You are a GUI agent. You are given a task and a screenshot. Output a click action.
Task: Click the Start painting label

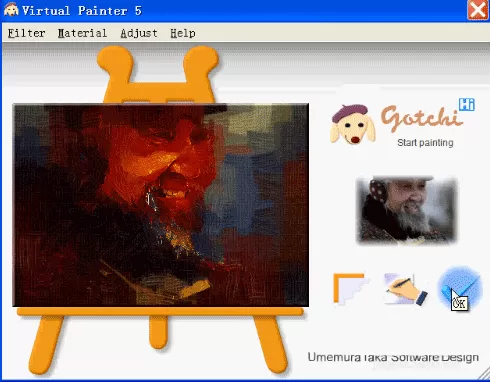point(425,143)
